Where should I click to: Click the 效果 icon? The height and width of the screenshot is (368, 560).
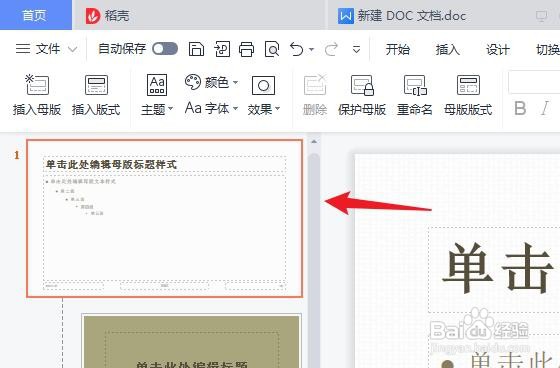coord(264,85)
